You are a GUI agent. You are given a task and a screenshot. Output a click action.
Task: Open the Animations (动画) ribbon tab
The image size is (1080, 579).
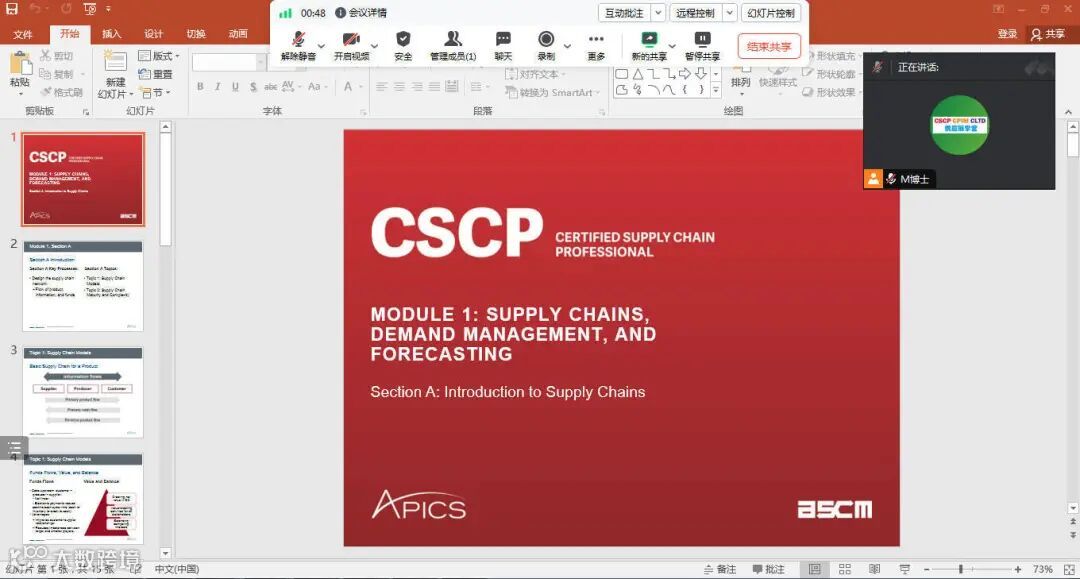pos(238,34)
